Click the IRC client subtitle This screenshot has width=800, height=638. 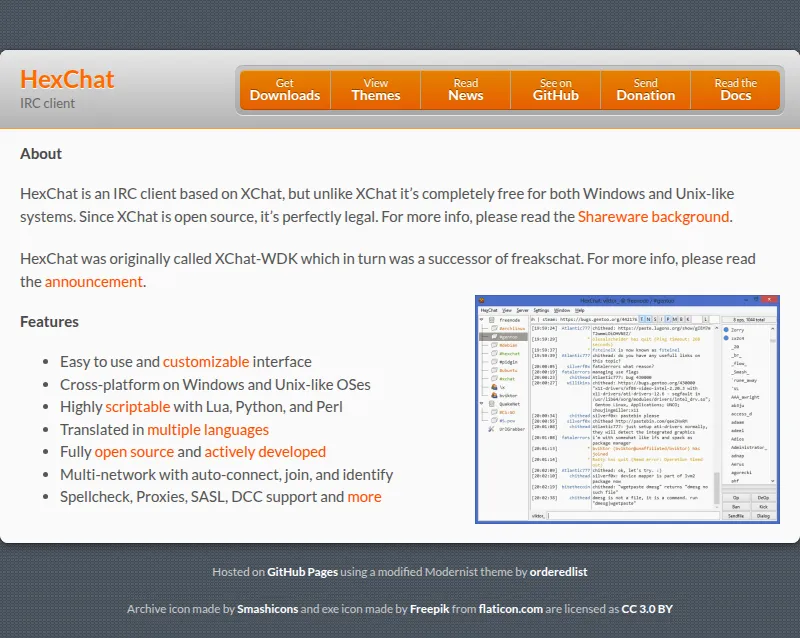47,103
